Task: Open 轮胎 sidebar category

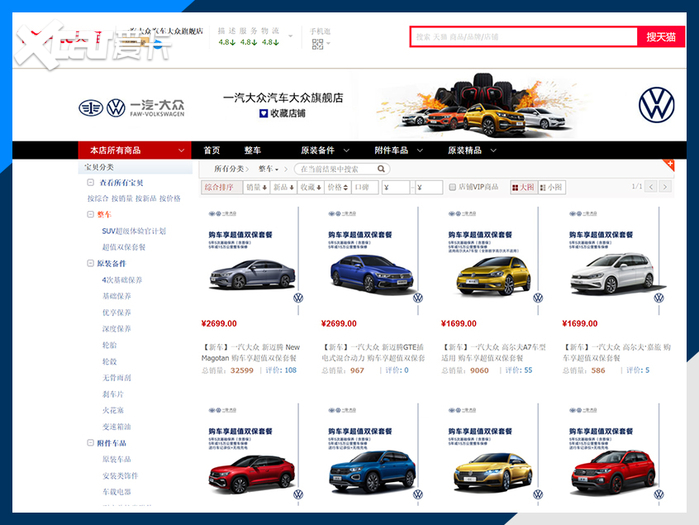Action: pos(110,345)
